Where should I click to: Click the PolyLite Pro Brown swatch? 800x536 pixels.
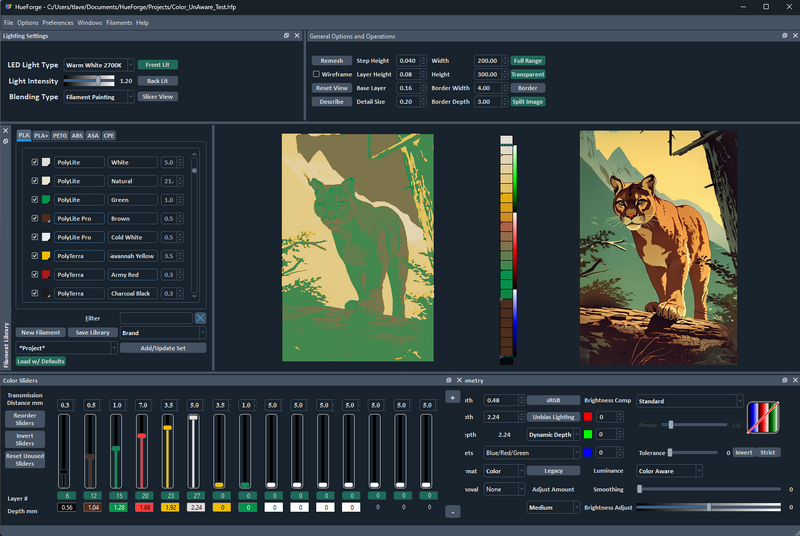click(46, 218)
